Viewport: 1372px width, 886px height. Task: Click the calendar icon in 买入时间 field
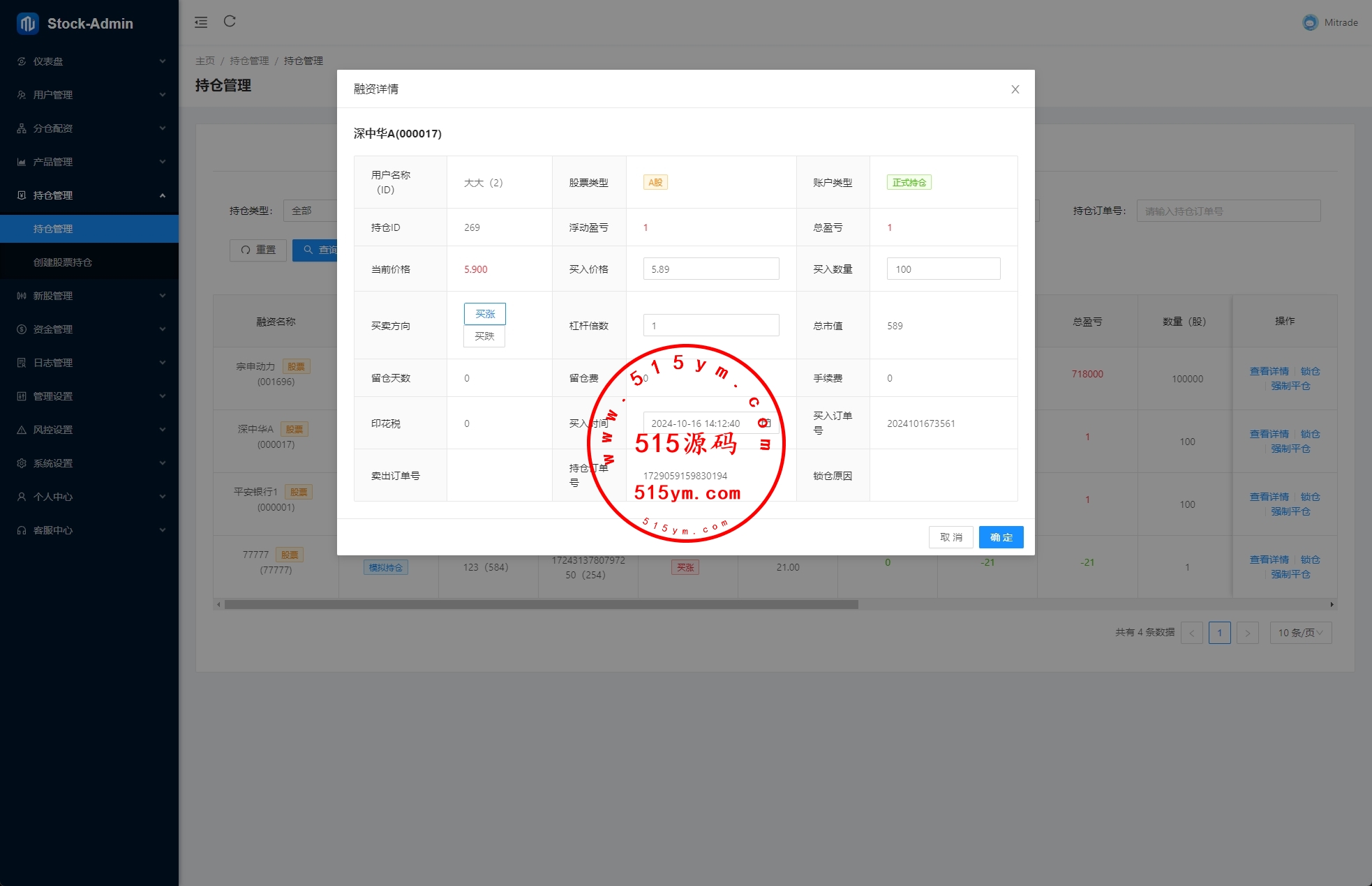[766, 423]
